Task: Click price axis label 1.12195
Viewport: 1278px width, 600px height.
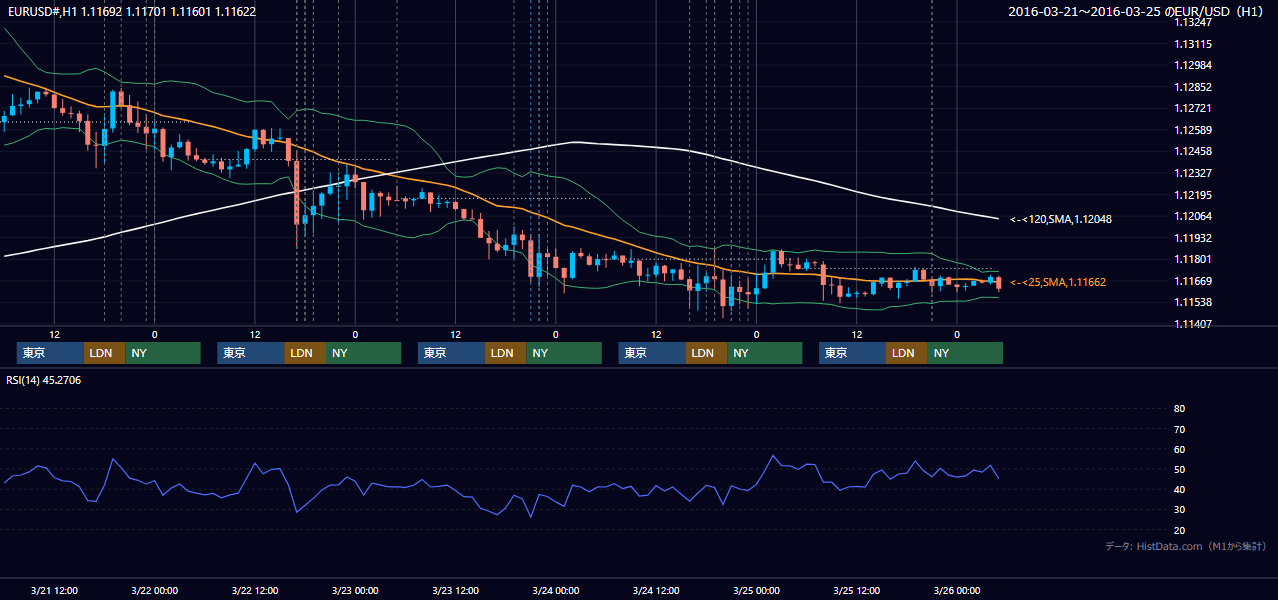Action: click(x=1193, y=195)
